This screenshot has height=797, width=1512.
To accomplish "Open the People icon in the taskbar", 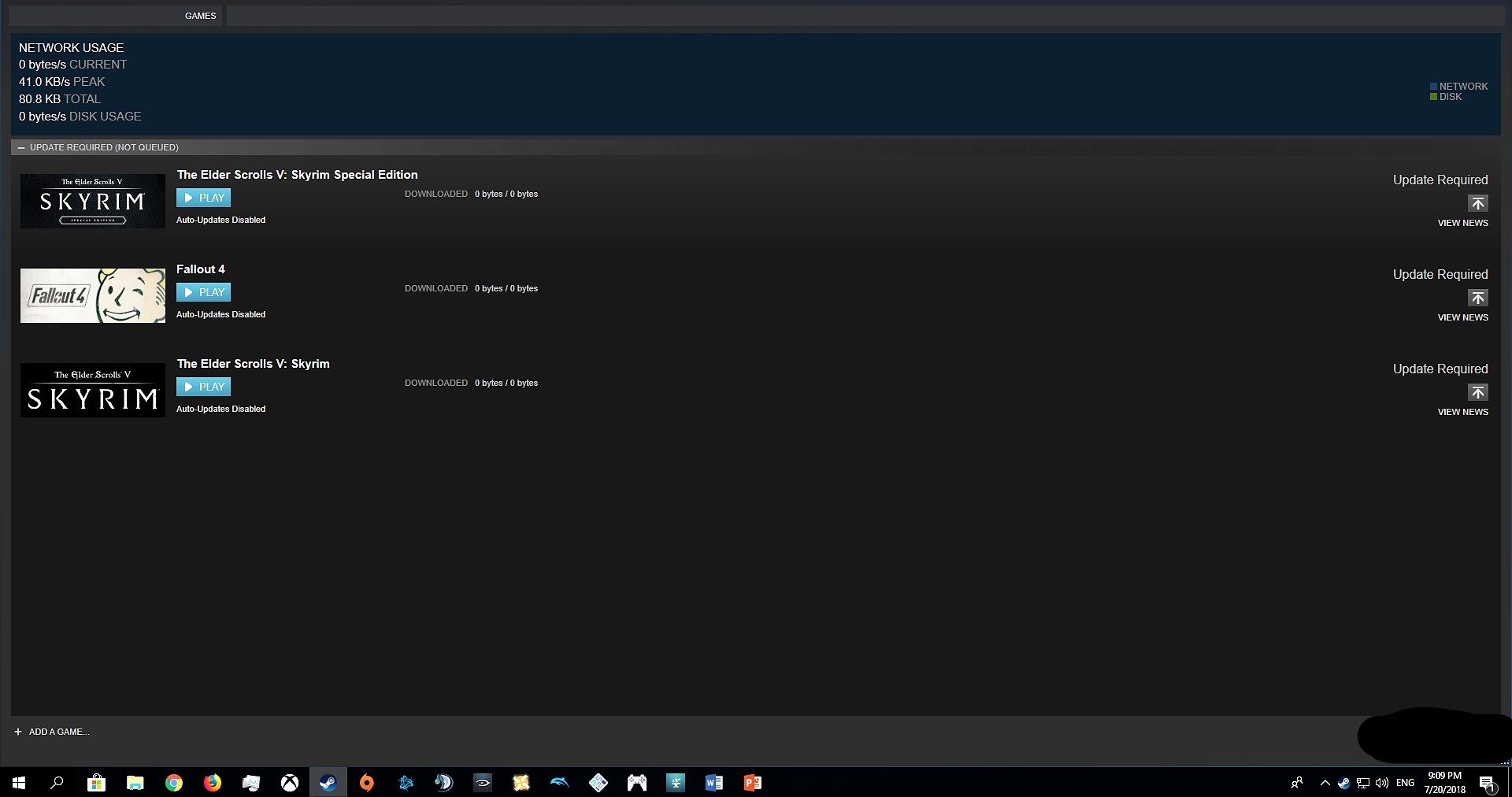I will (x=1296, y=783).
